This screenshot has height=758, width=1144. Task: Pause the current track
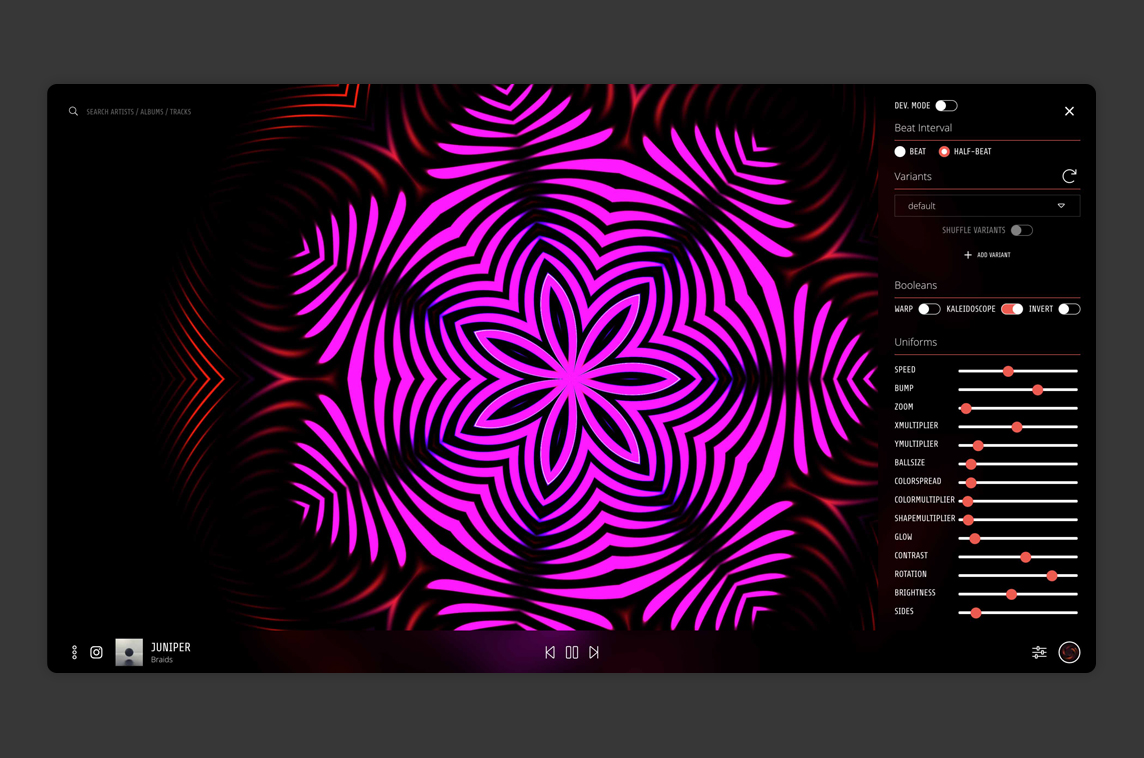[572, 652]
